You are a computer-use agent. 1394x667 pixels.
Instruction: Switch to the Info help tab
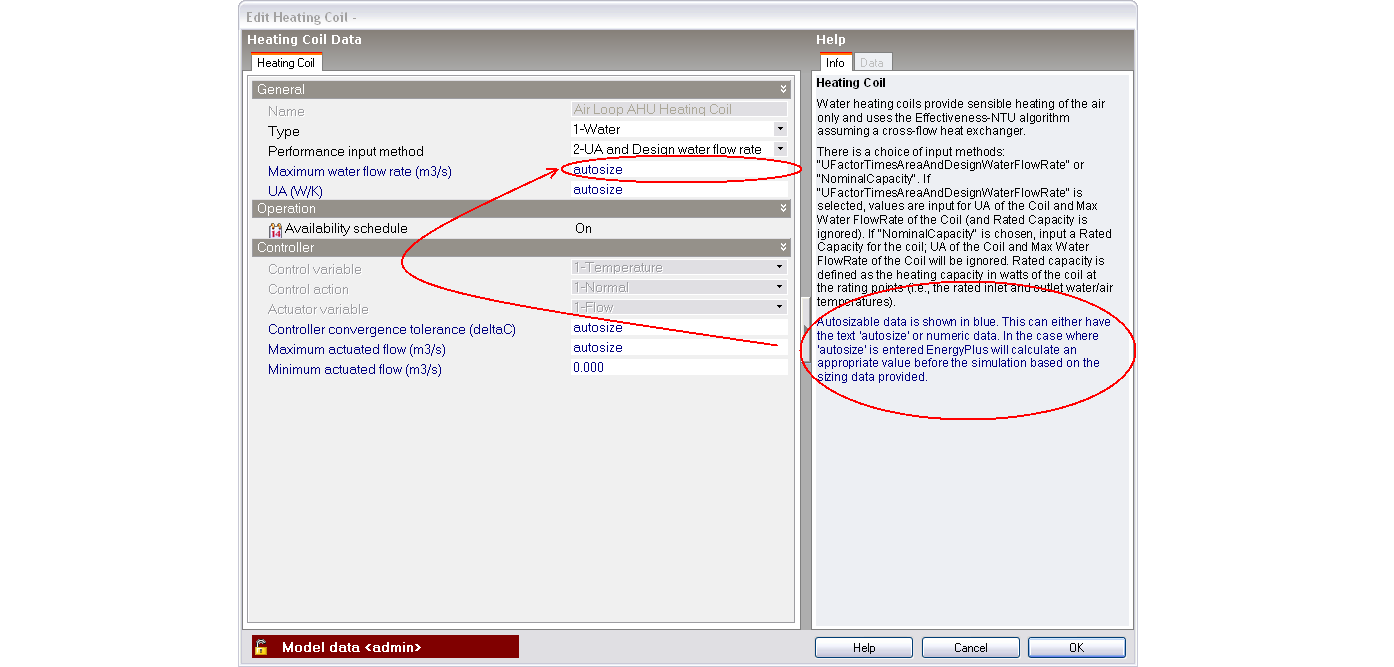tap(835, 63)
